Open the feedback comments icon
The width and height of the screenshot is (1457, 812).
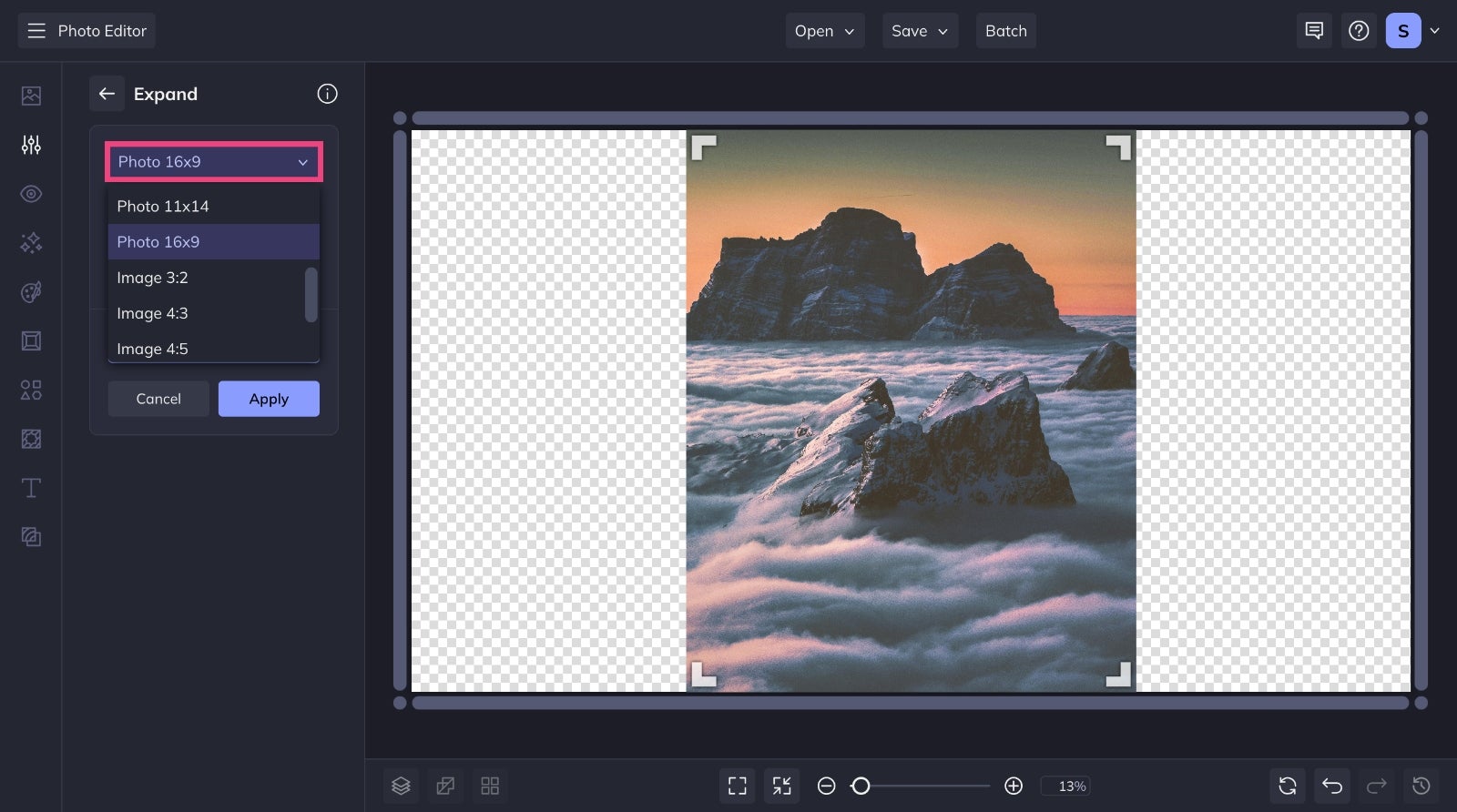pyautogui.click(x=1314, y=31)
